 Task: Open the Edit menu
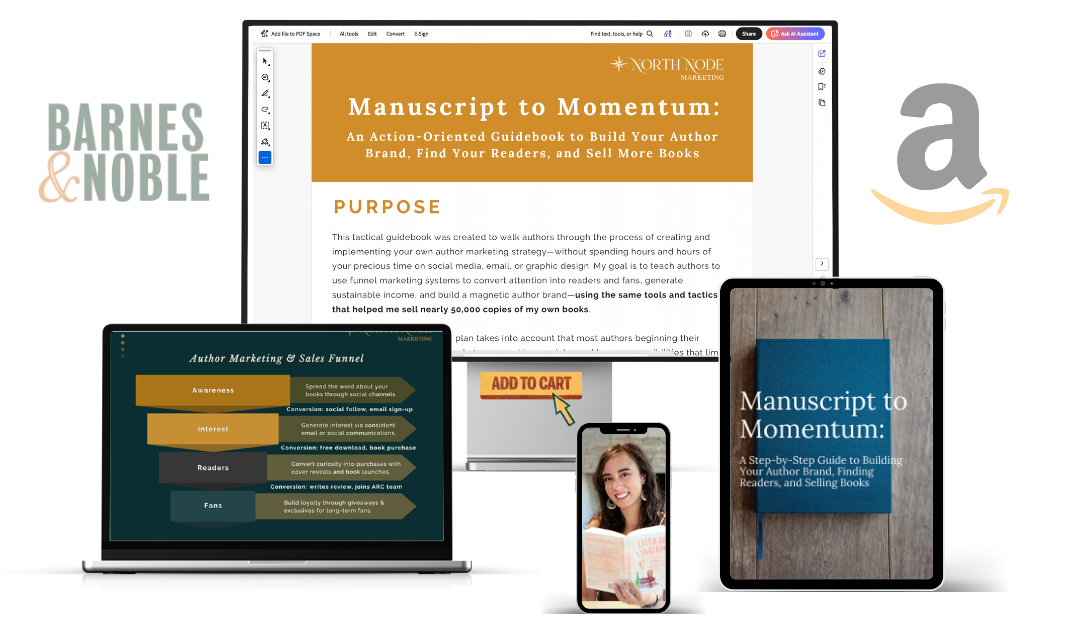(372, 34)
